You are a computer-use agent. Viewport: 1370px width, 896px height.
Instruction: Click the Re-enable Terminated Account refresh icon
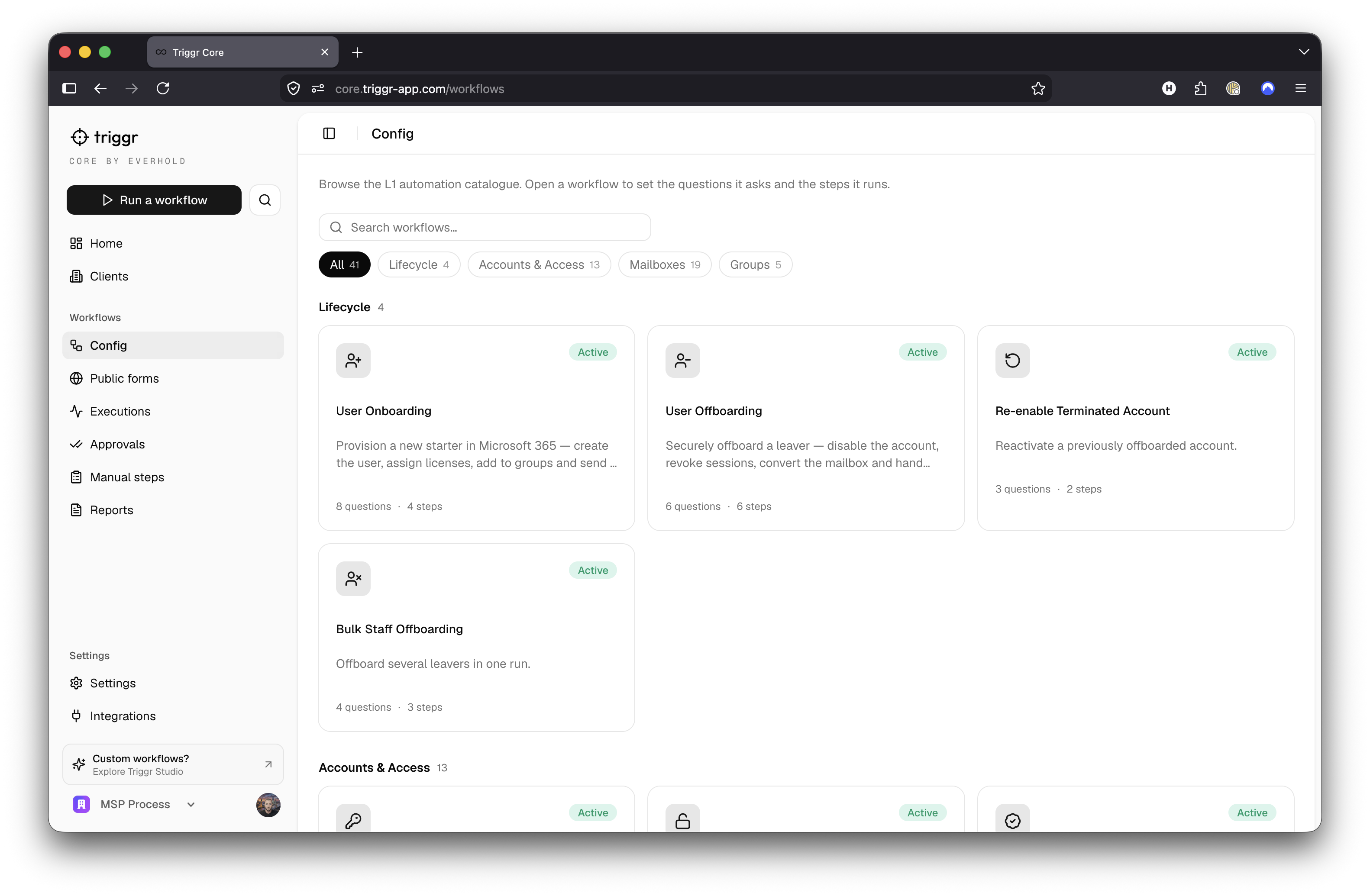(1012, 360)
